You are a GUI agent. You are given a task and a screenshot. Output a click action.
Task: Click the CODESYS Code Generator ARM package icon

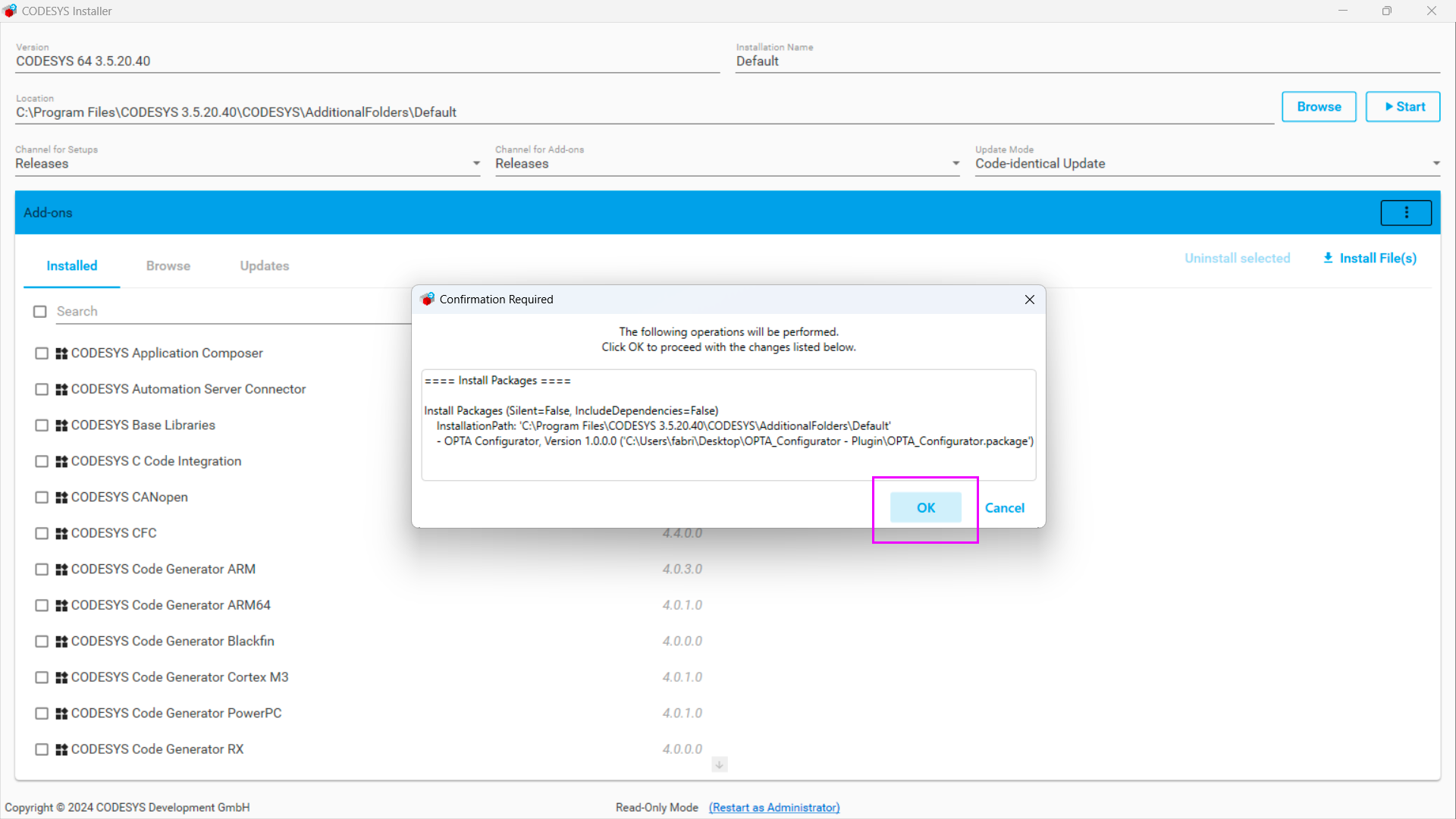pyautogui.click(x=61, y=570)
